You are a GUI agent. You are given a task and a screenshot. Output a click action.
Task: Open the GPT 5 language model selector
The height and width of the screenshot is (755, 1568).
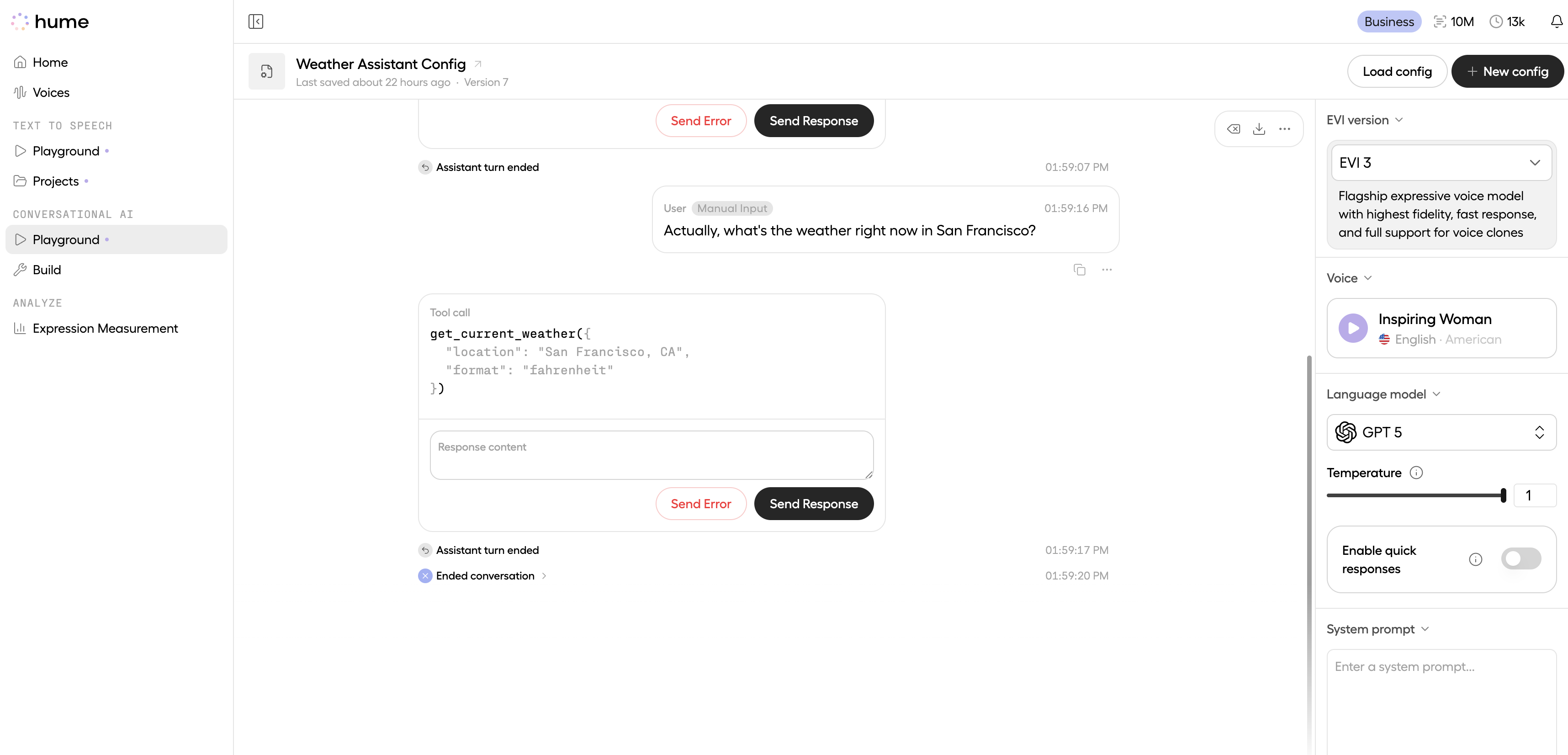1441,432
